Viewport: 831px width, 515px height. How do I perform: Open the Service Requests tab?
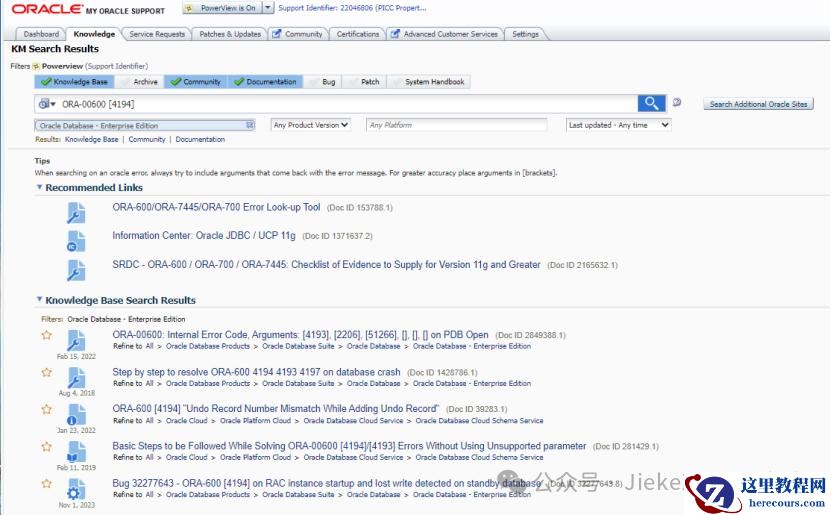point(157,34)
